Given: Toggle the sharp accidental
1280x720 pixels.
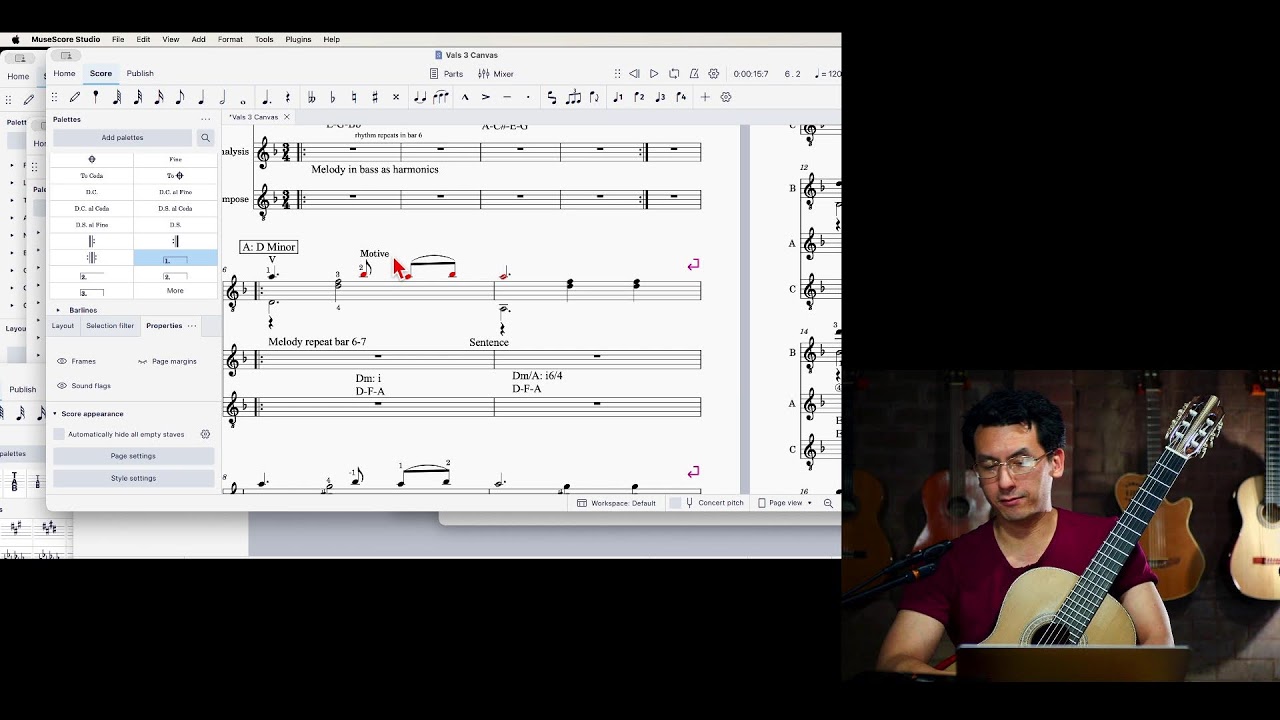Looking at the screenshot, I should pos(375,97).
